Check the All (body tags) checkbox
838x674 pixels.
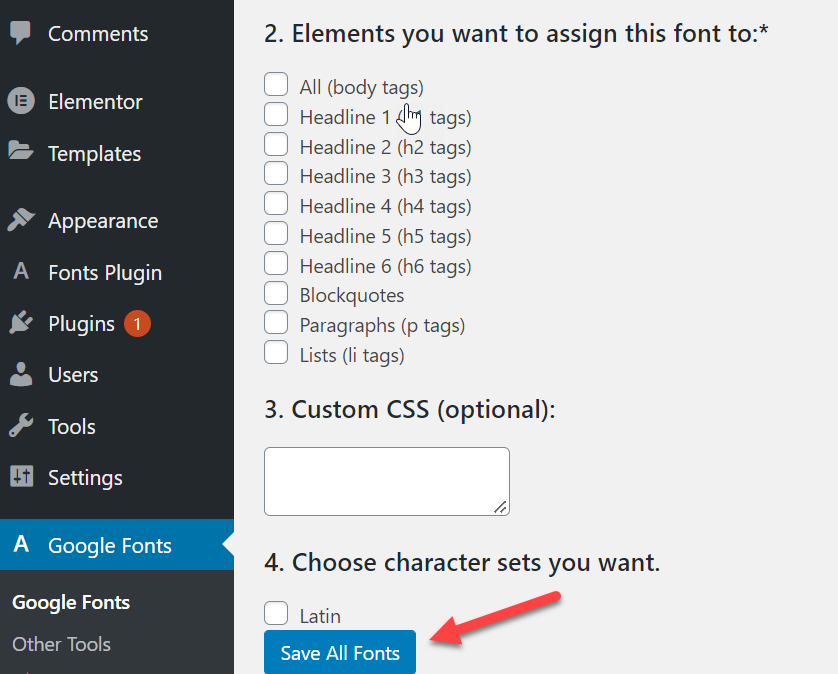[276, 84]
